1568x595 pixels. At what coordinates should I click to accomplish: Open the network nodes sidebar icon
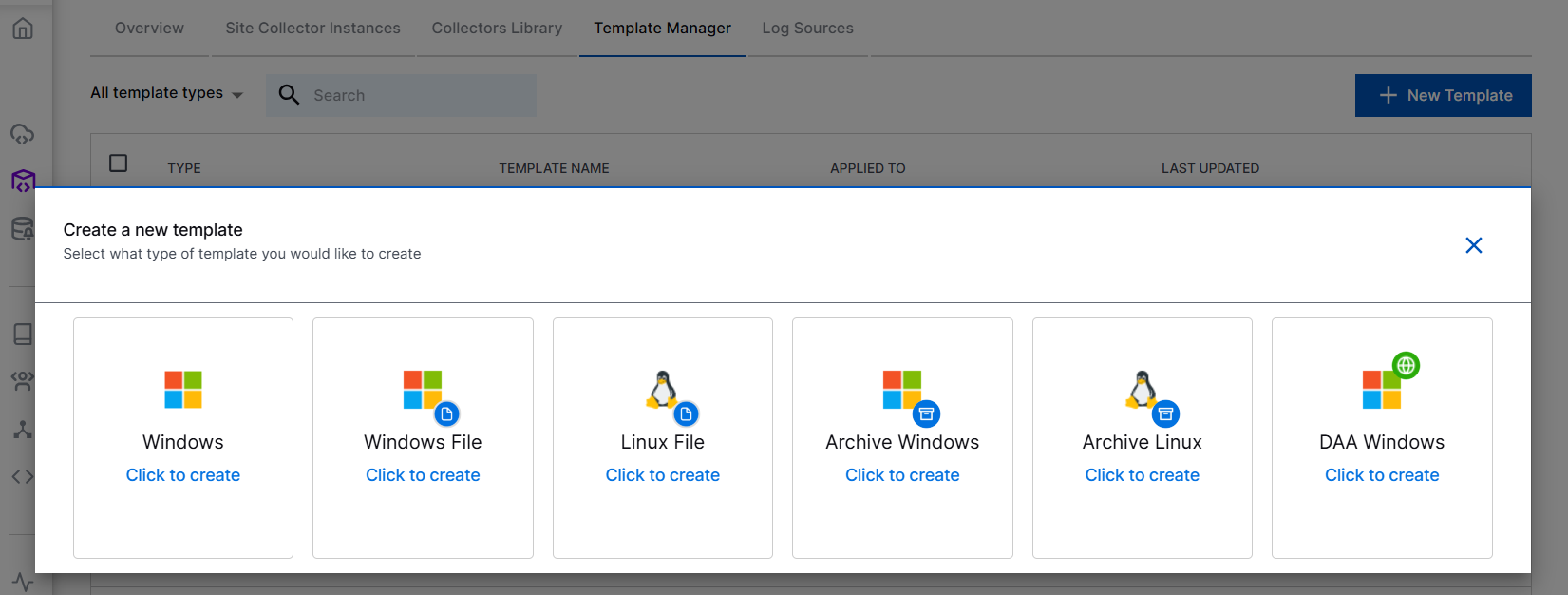(x=23, y=430)
